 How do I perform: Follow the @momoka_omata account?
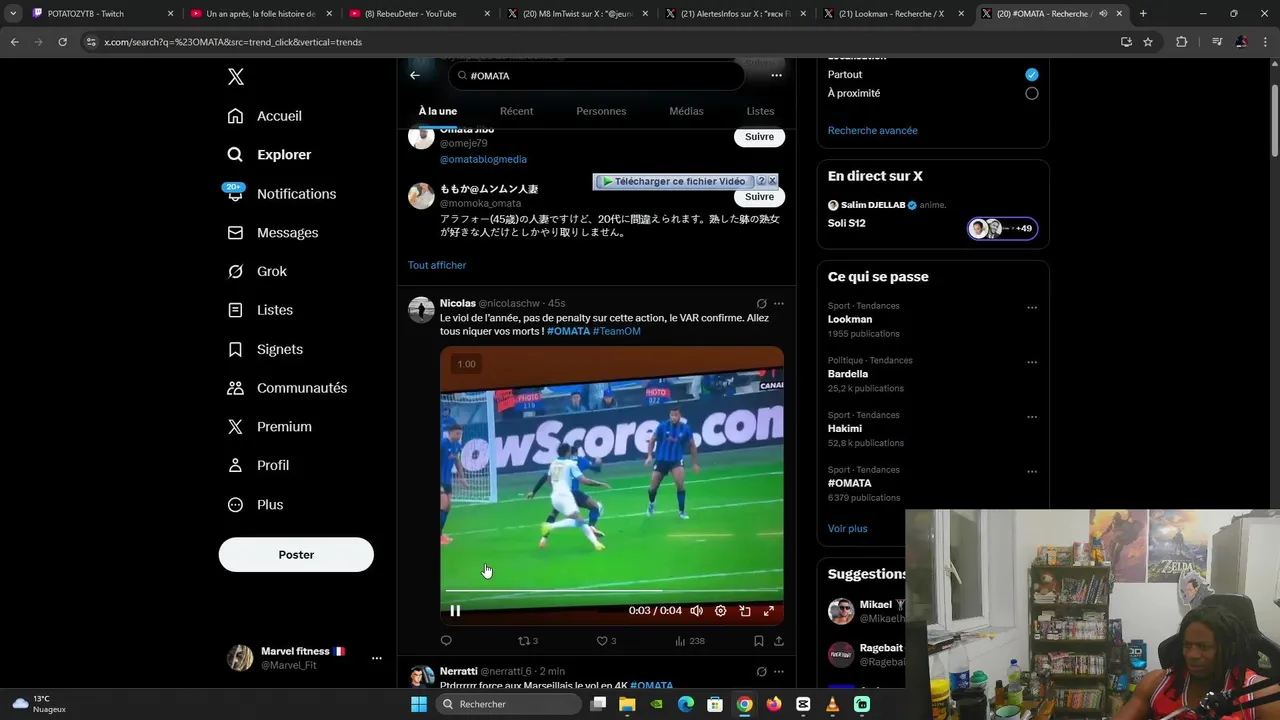759,197
